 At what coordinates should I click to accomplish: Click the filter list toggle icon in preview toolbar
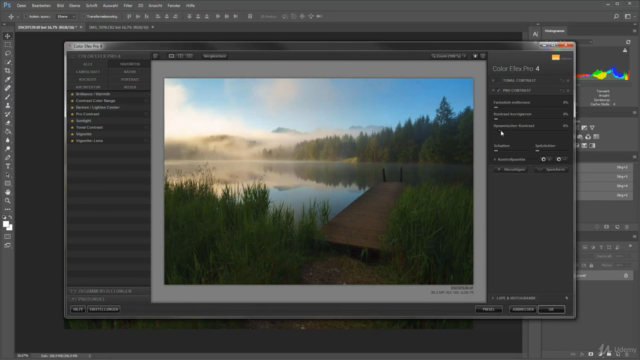click(156, 56)
